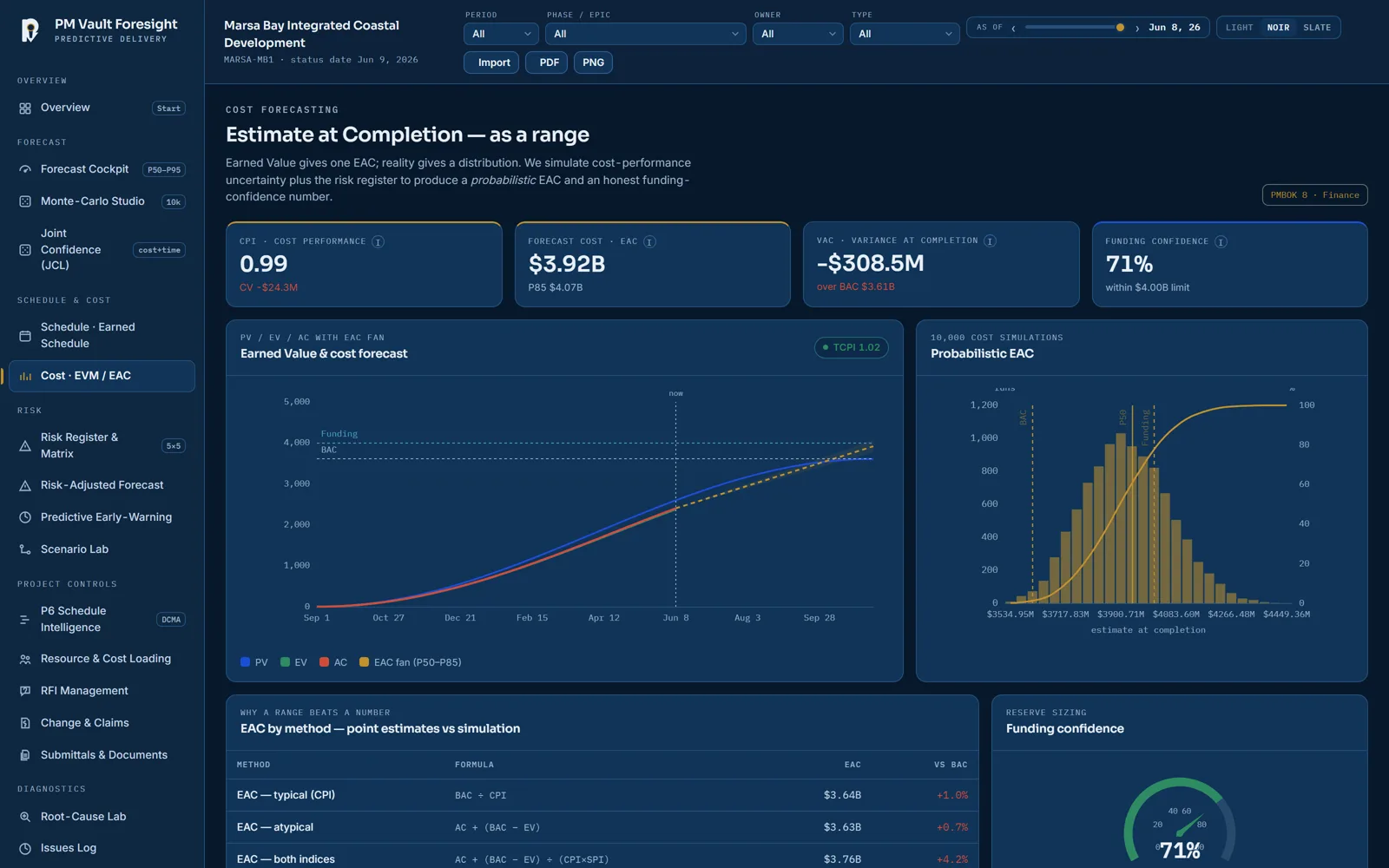
Task: Toggle the EAC fan (P50–P85) legend series
Action: coord(411,662)
